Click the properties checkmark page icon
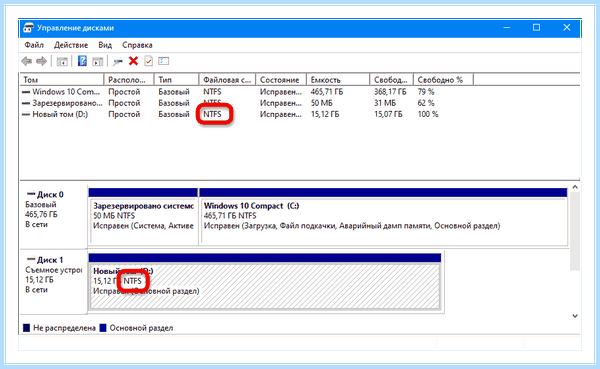Screen dimensions: 600x369 pos(148,61)
